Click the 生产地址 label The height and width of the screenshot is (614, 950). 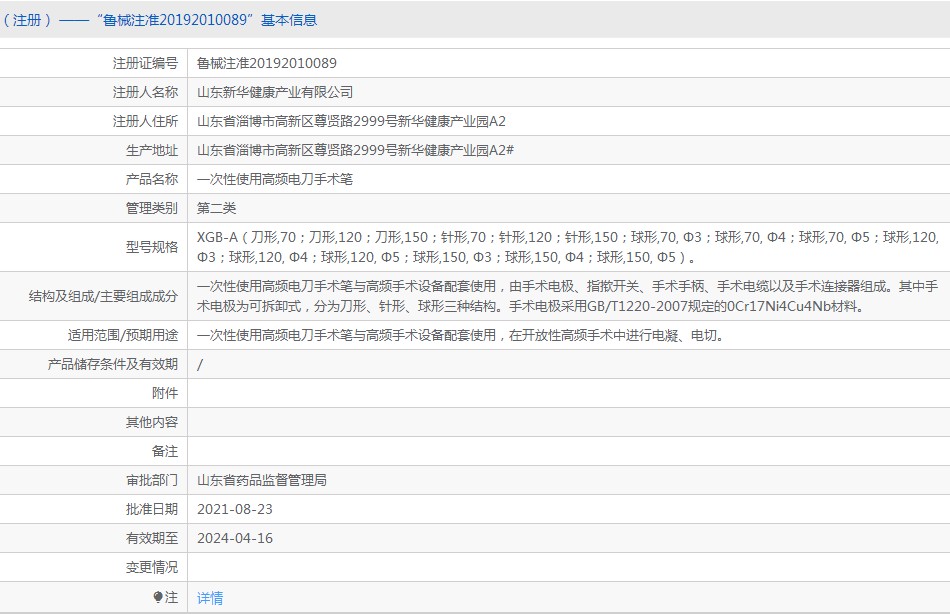pos(152,150)
